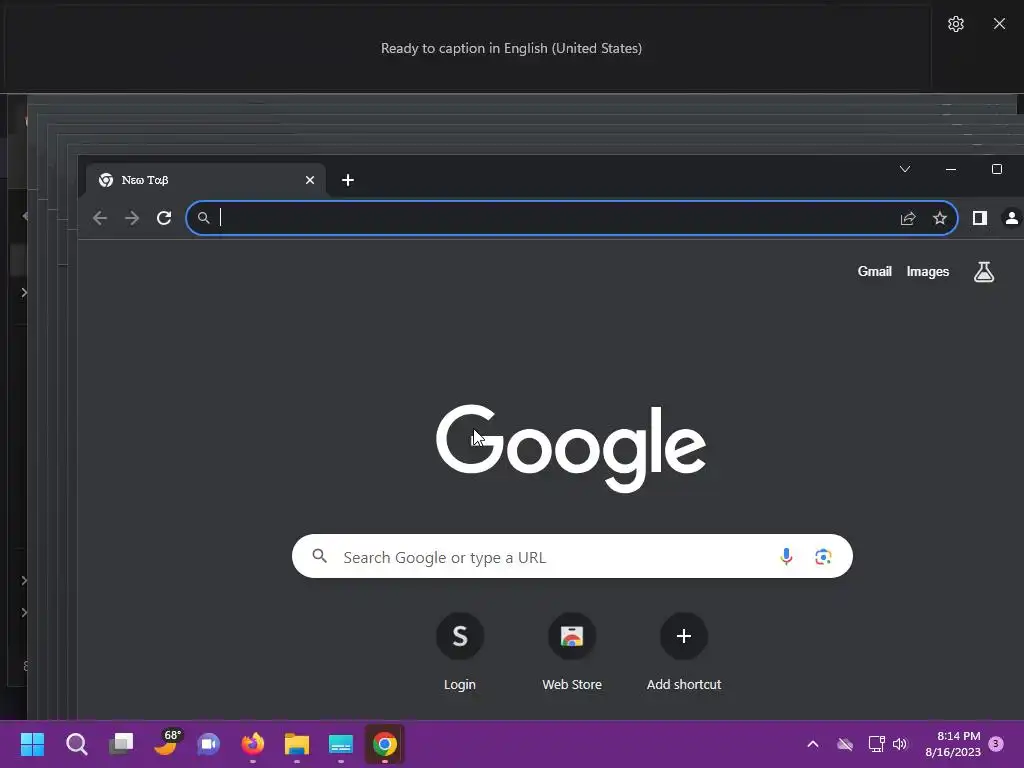Open the Web Store shortcut
This screenshot has height=768, width=1024.
tap(572, 652)
